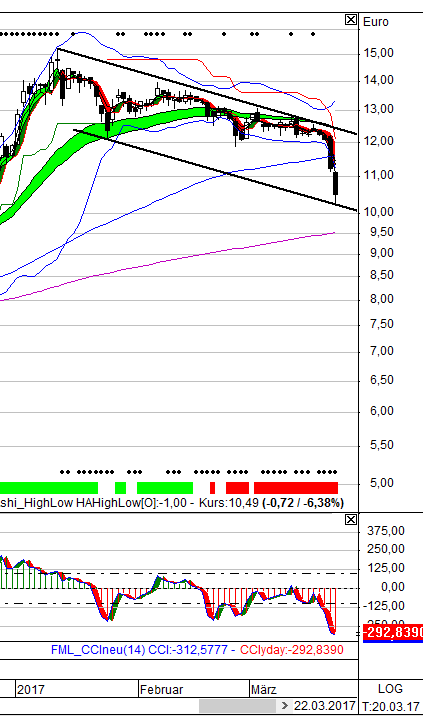This screenshot has height=717, width=423.
Task: Click the 9,50 price axis label
Action: (x=382, y=232)
